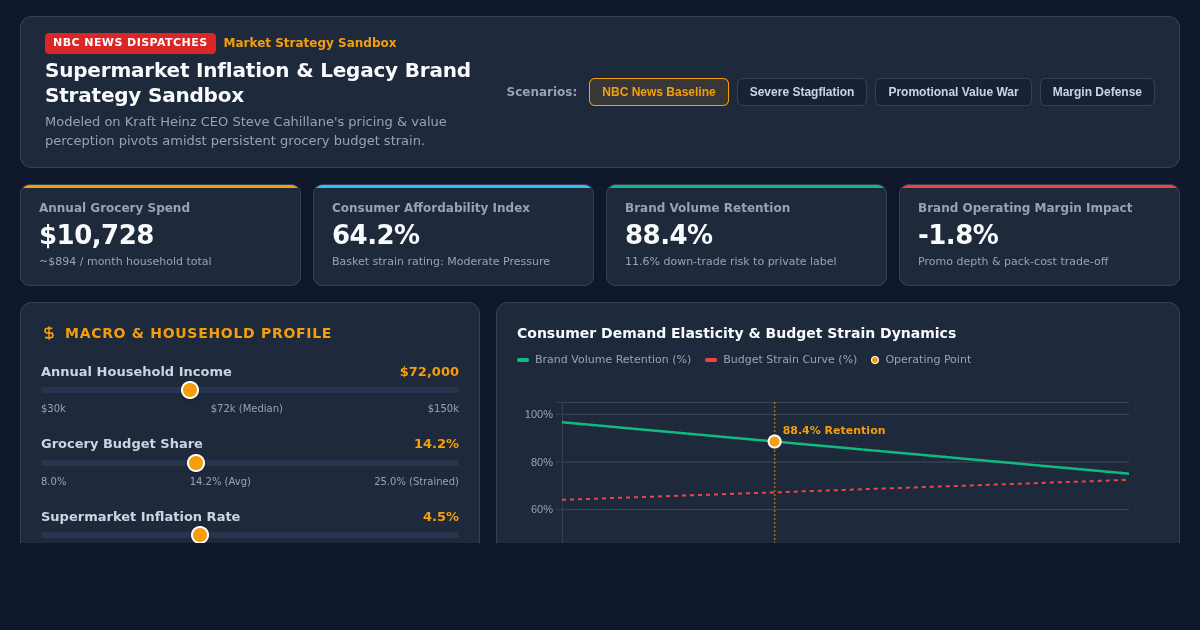Click the 100% y-axis label
The height and width of the screenshot is (630, 1200).
[539, 414]
